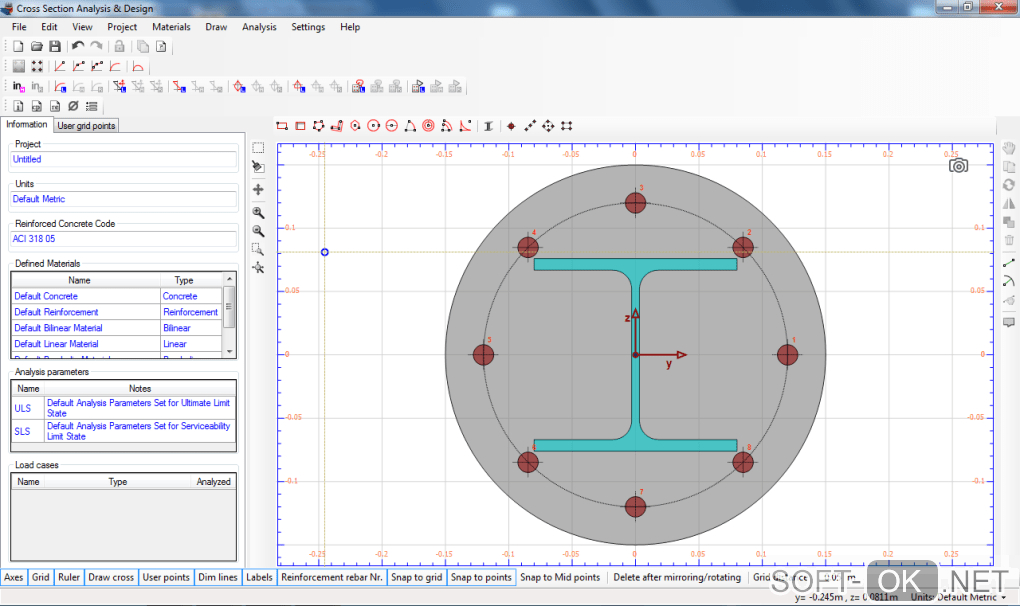Toggle the Ruler display
The height and width of the screenshot is (606, 1020).
(69, 577)
